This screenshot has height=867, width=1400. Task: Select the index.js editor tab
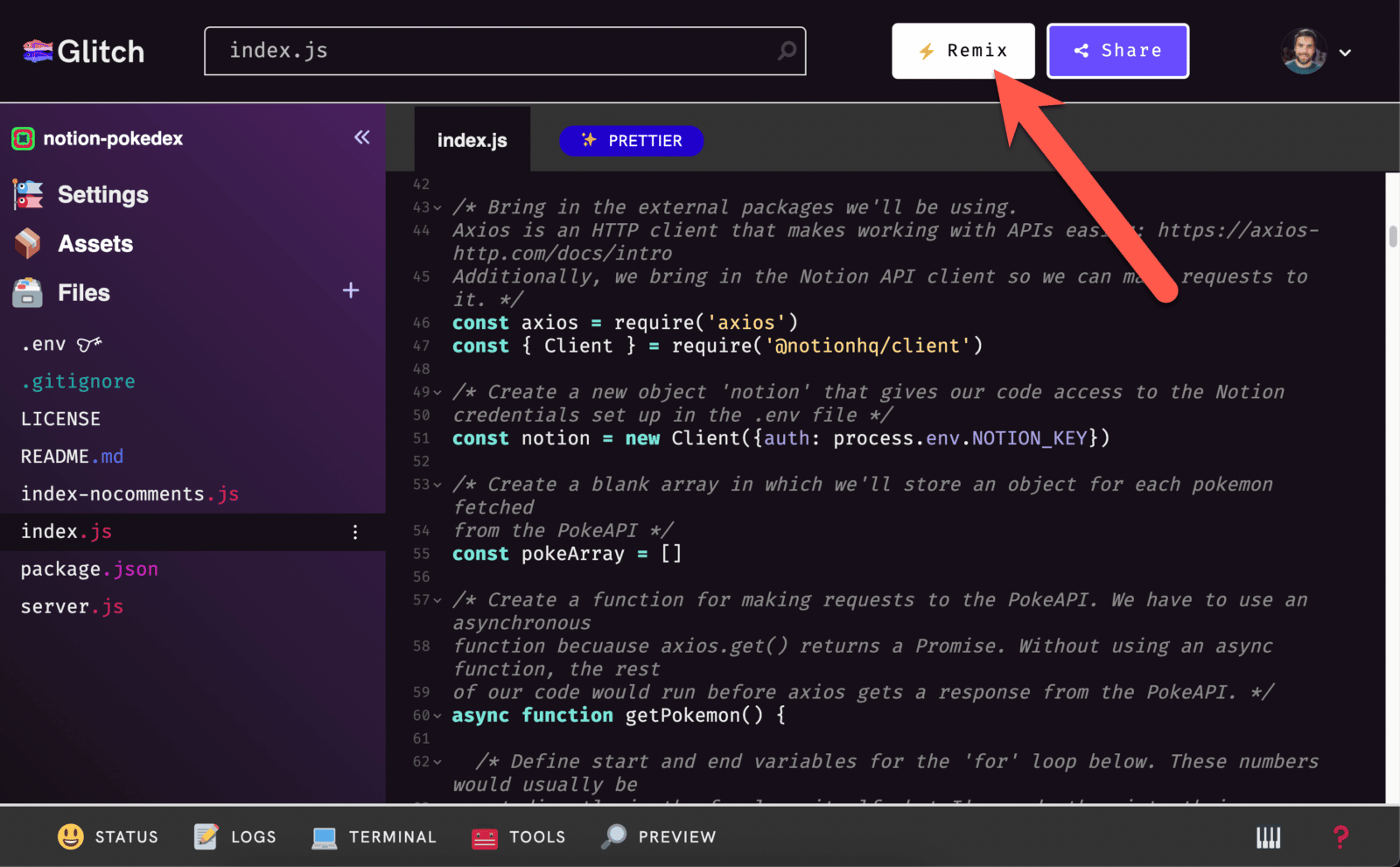pos(472,140)
